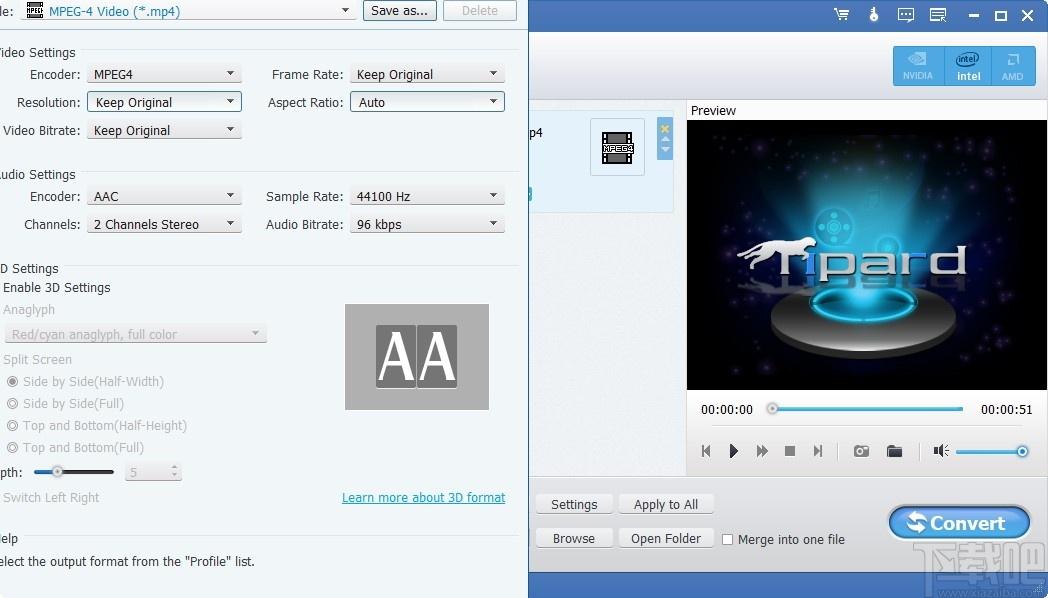Fast forward the preview video
Viewport: 1048px width, 598px height.
point(762,451)
